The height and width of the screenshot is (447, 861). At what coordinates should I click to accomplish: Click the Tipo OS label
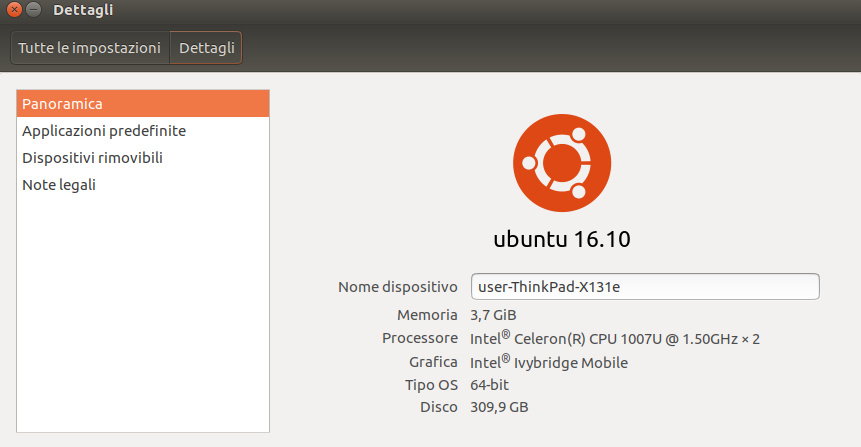(432, 385)
